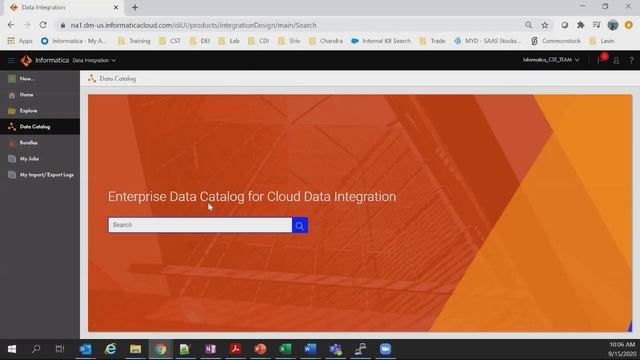Select New in the left sidebar

point(40,78)
